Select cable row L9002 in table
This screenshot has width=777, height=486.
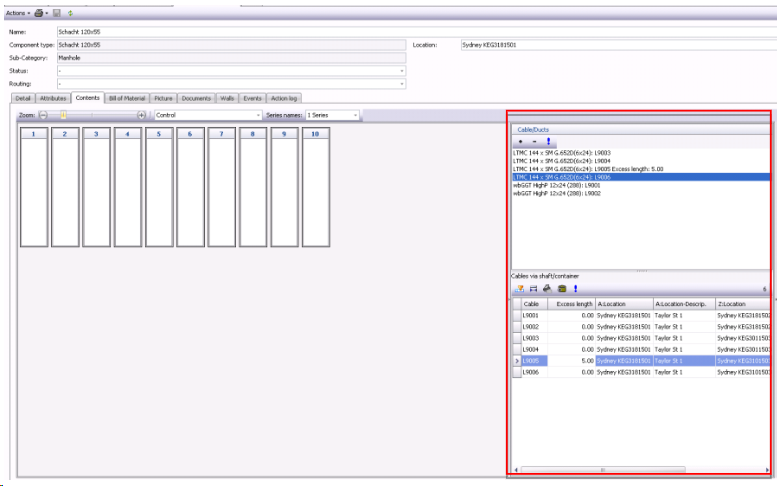tap(641, 327)
